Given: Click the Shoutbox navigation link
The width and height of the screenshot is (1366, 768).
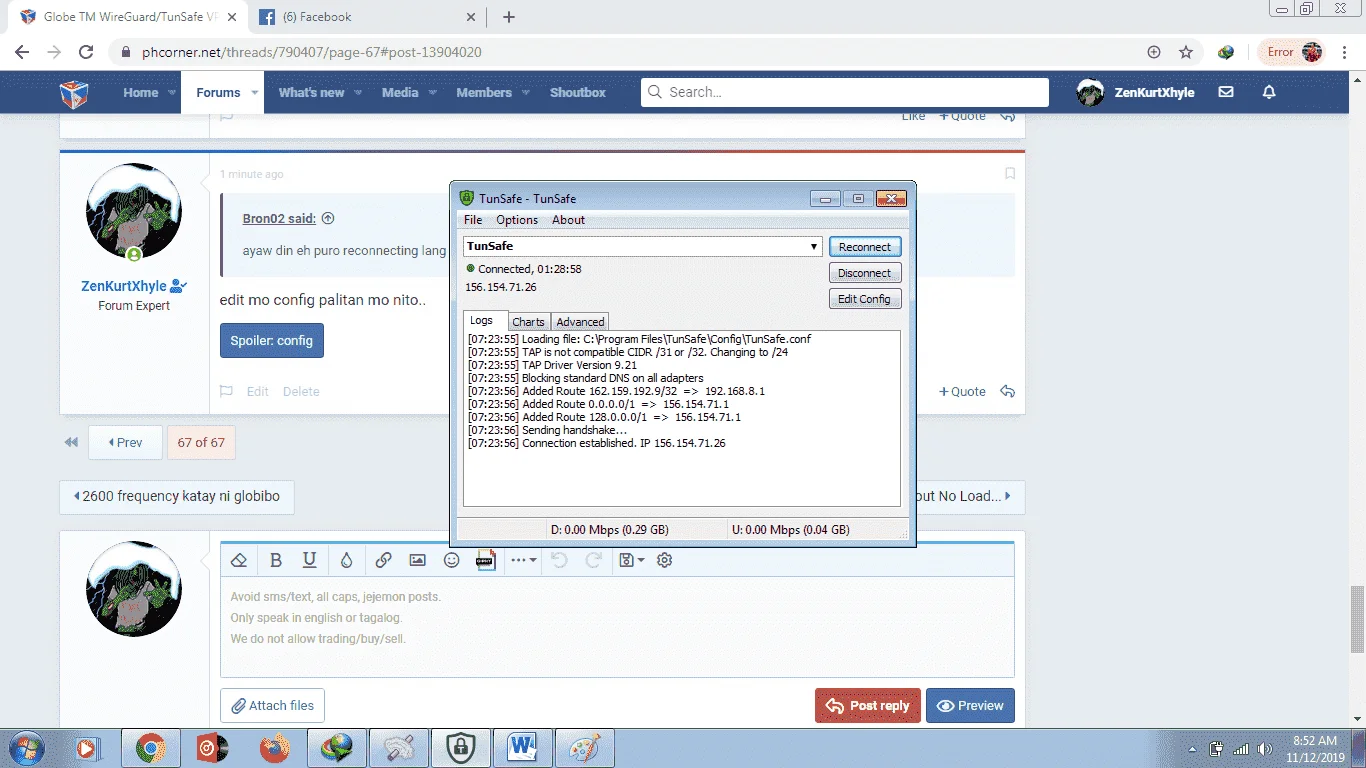Looking at the screenshot, I should pos(578,93).
